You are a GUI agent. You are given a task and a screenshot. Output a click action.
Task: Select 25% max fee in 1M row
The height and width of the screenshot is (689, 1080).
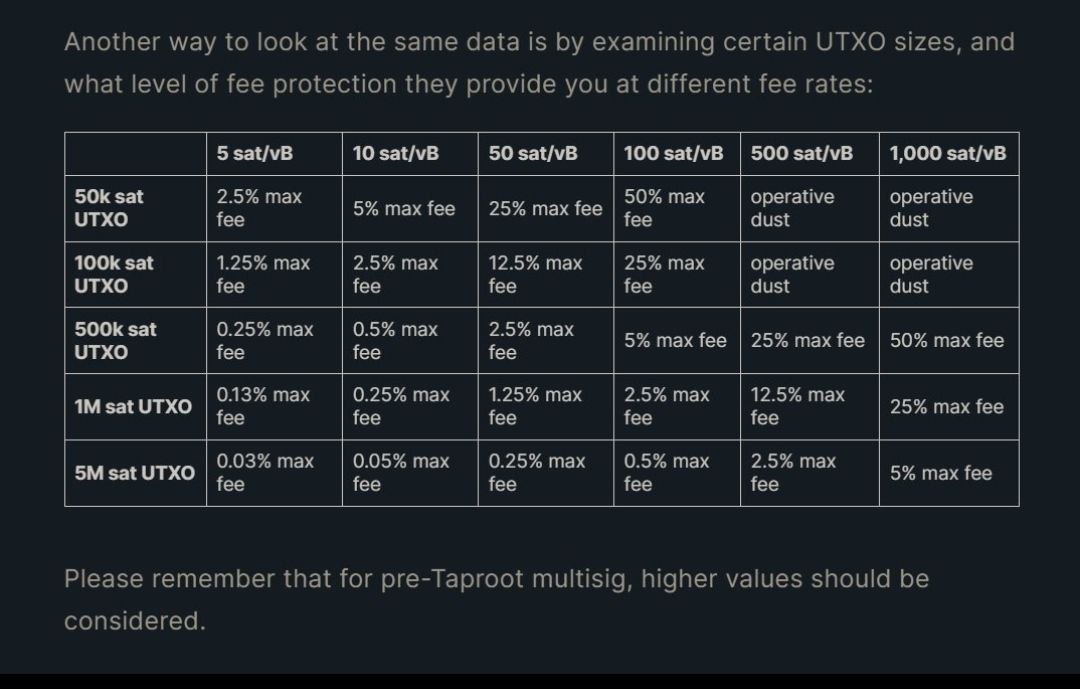(x=949, y=407)
